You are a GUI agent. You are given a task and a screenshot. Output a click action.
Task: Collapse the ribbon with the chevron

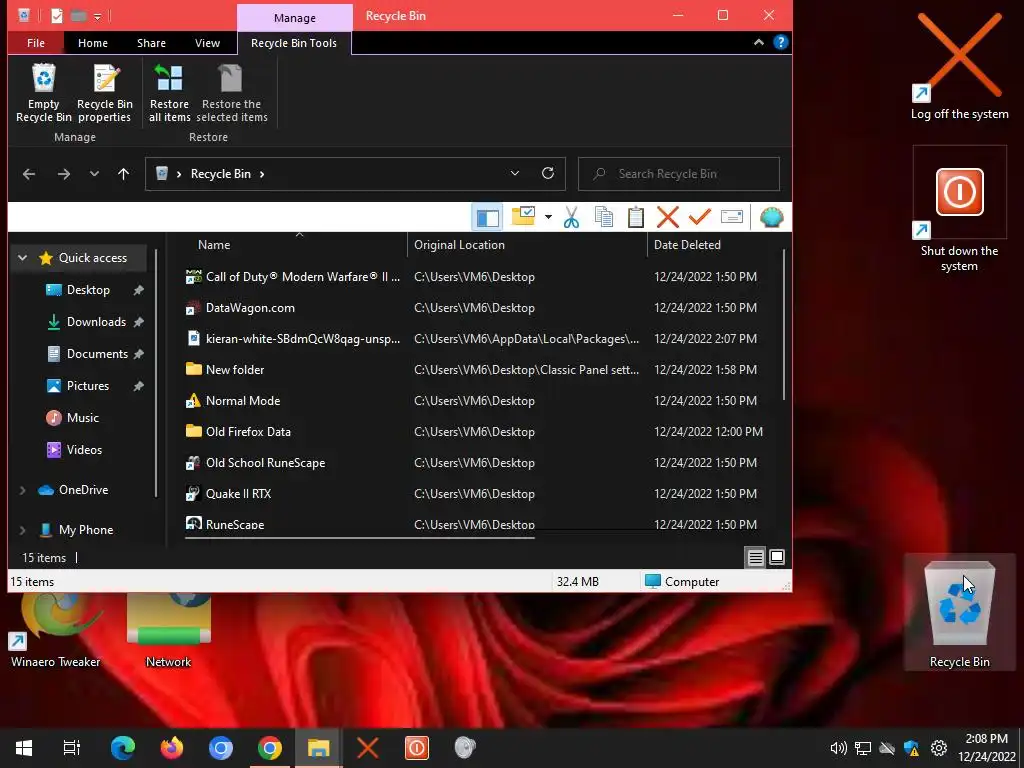point(759,42)
